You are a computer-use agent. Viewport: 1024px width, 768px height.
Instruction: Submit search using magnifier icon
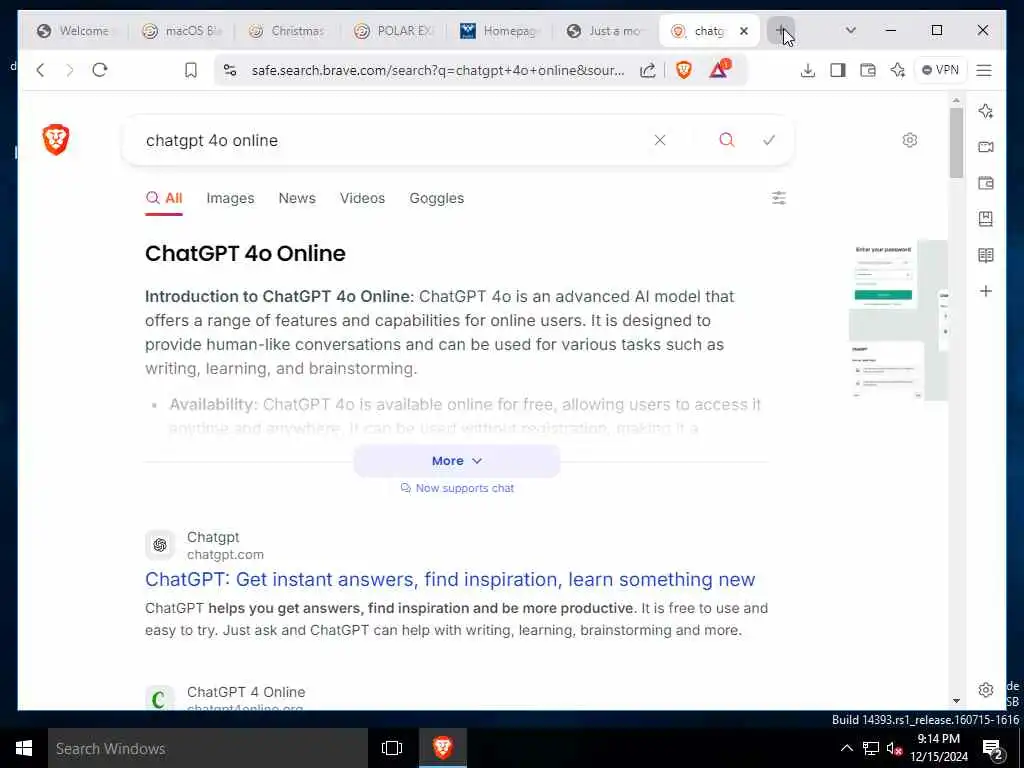[x=727, y=140]
